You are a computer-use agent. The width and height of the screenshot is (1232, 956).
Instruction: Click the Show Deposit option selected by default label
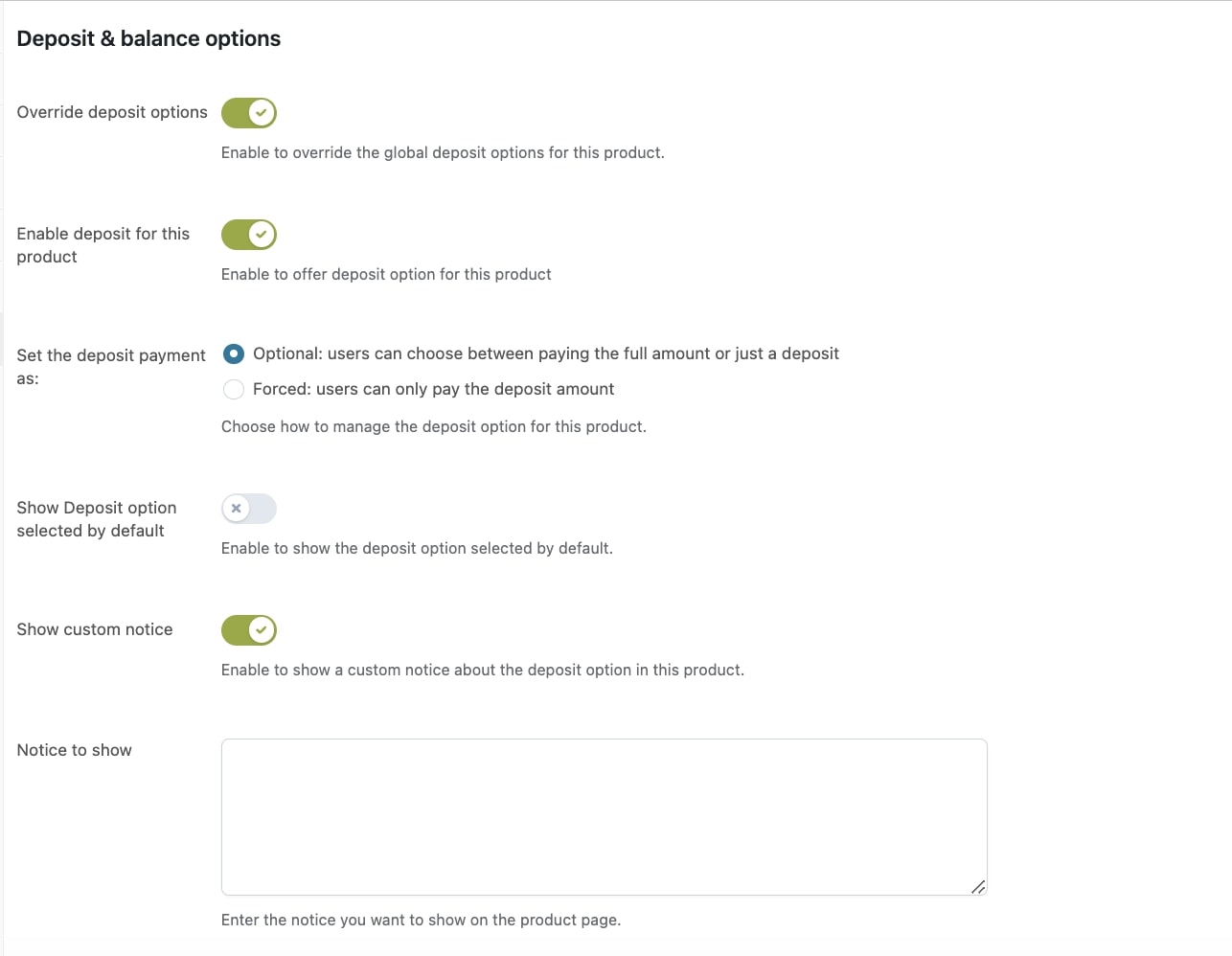(x=97, y=519)
